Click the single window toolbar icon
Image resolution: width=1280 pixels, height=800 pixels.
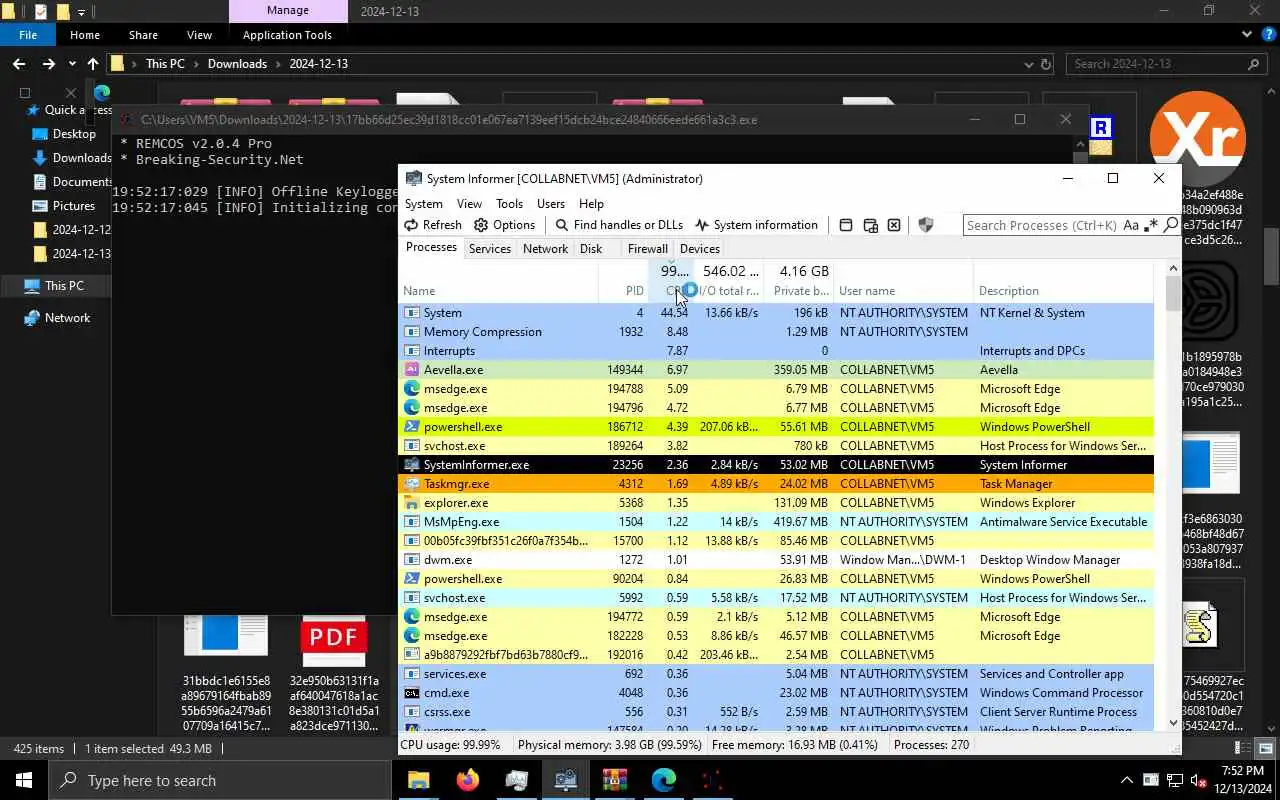pos(846,225)
